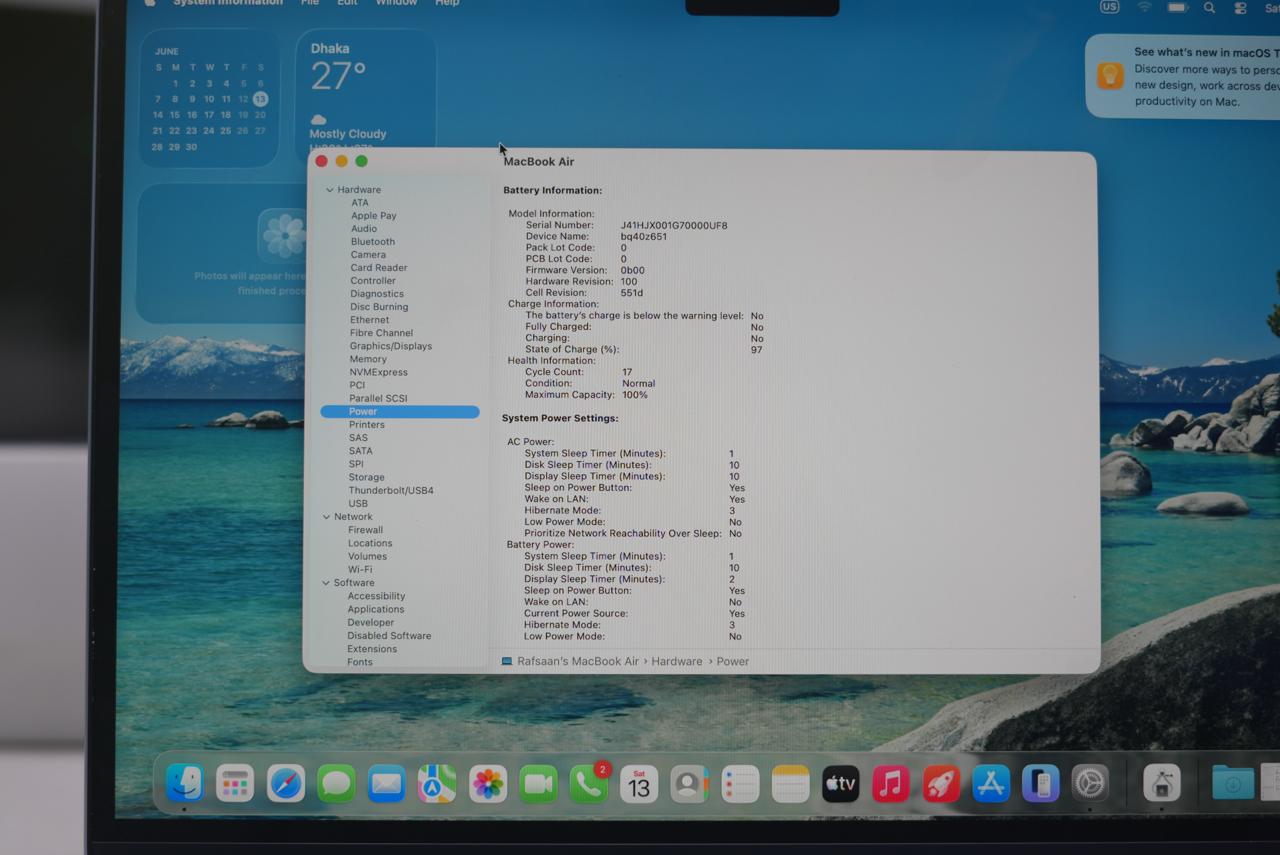Select Graphics/Displays in sidebar

[391, 346]
